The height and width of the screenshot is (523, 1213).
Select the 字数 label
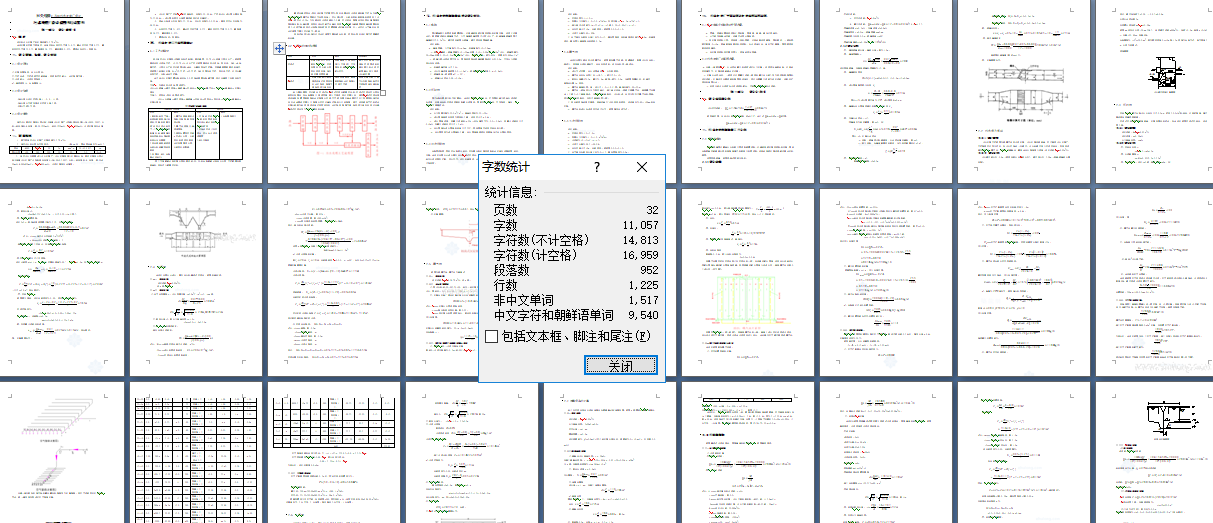506,225
